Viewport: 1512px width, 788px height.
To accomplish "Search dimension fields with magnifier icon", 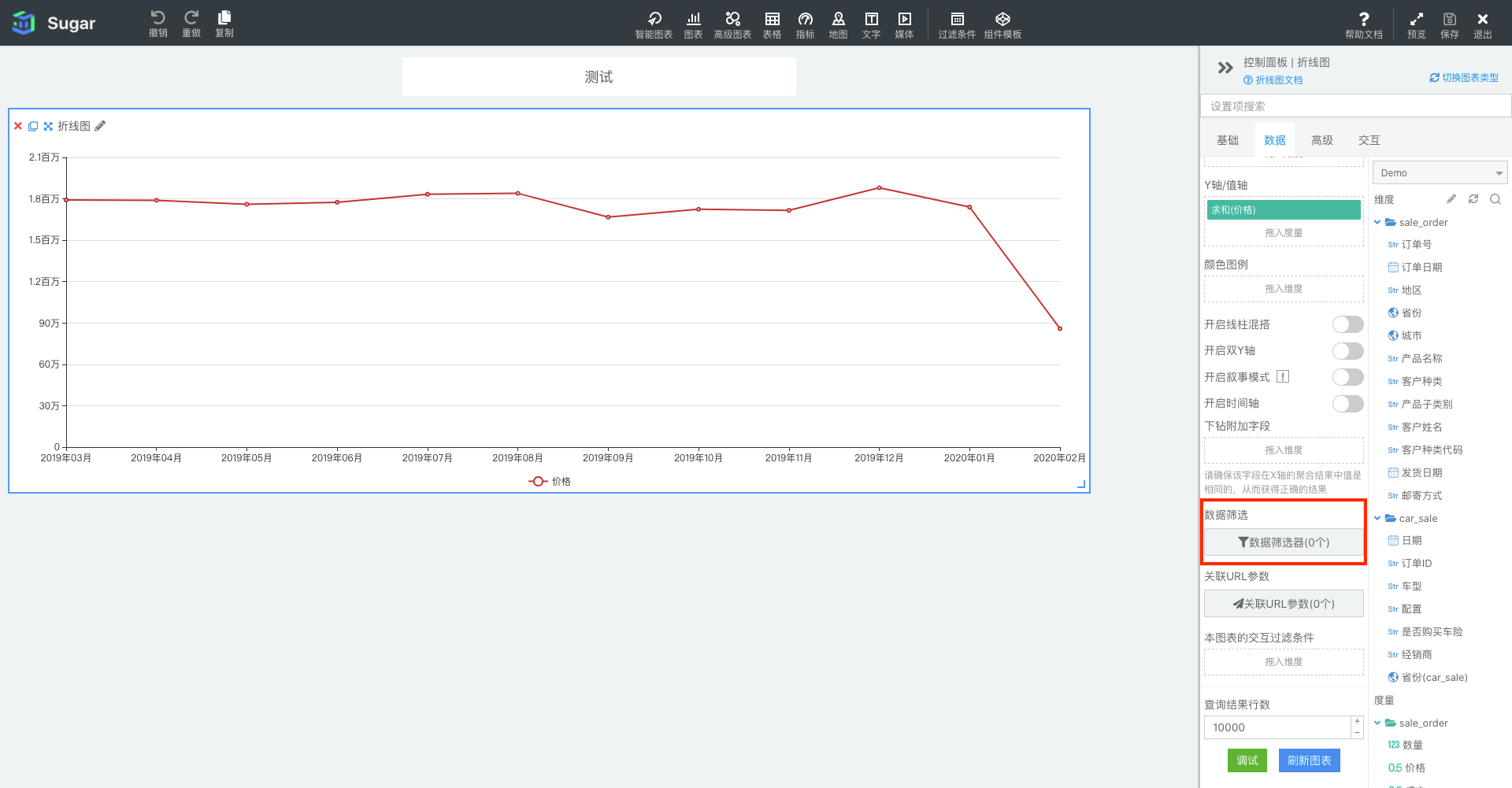I will pos(1495,199).
